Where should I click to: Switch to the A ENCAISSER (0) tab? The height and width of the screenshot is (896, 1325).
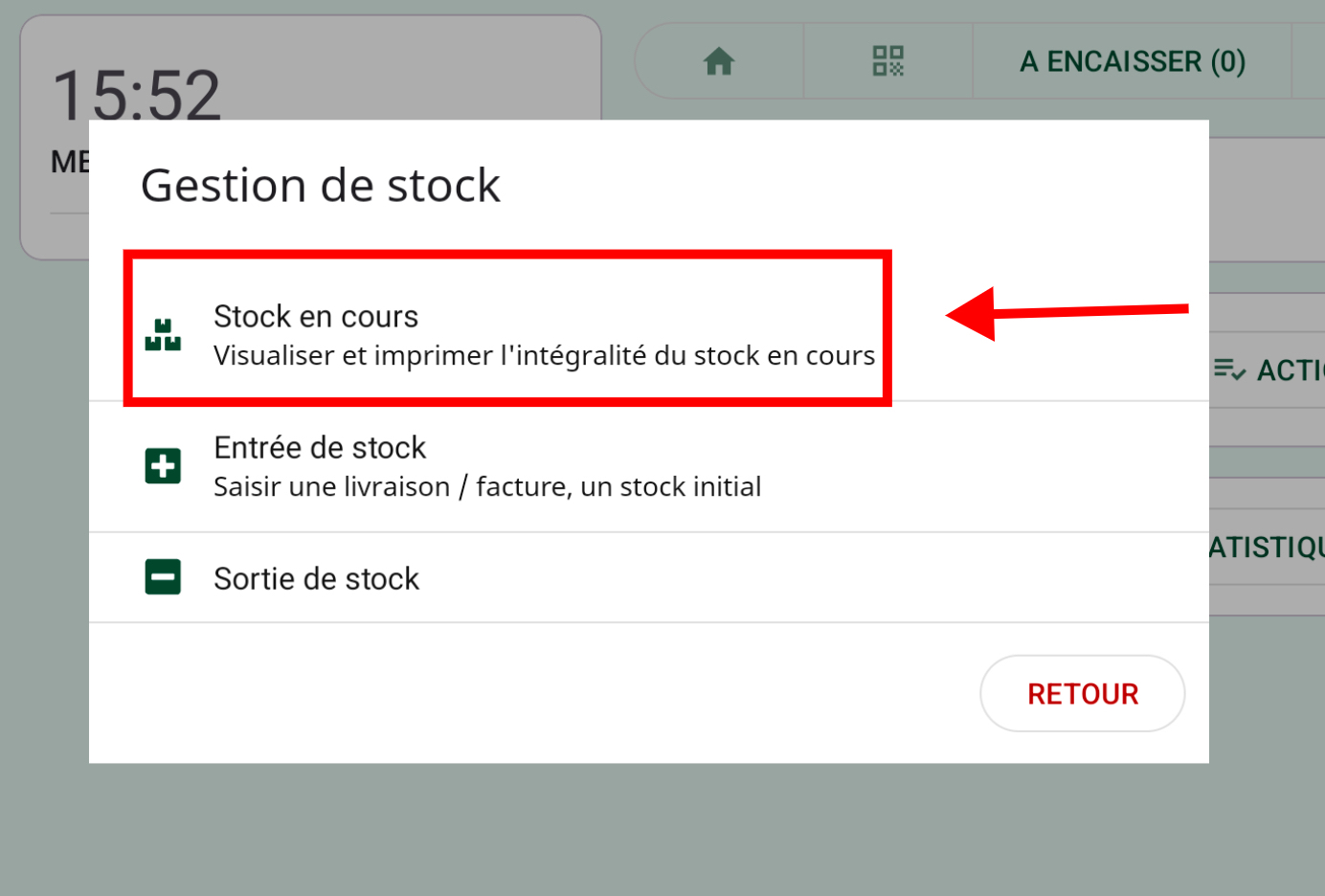coord(1132,62)
